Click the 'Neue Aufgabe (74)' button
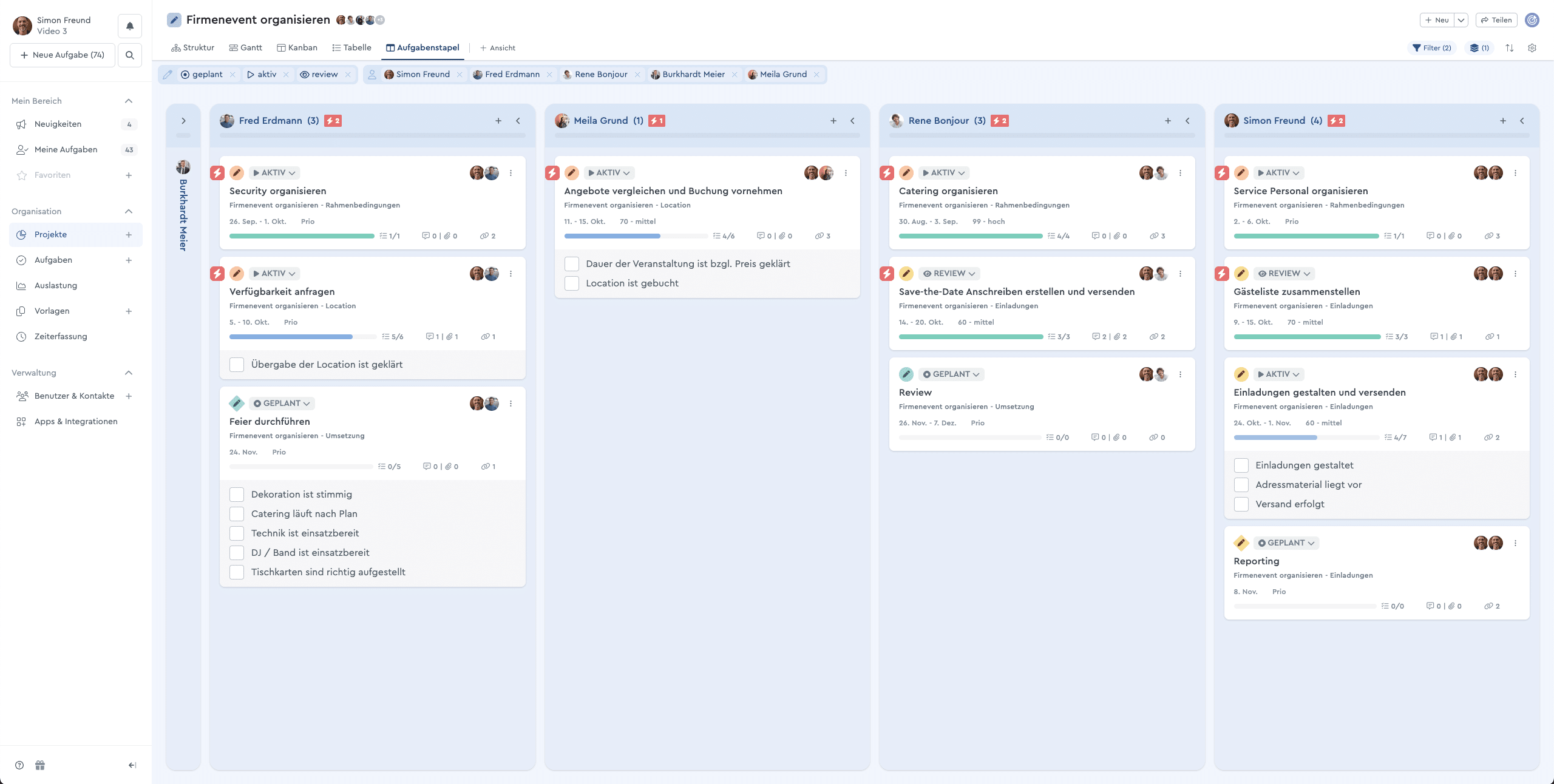This screenshot has width=1554, height=784. click(62, 55)
